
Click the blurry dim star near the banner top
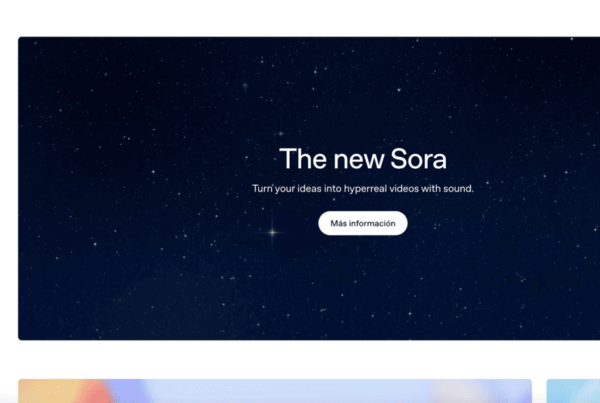point(245,85)
